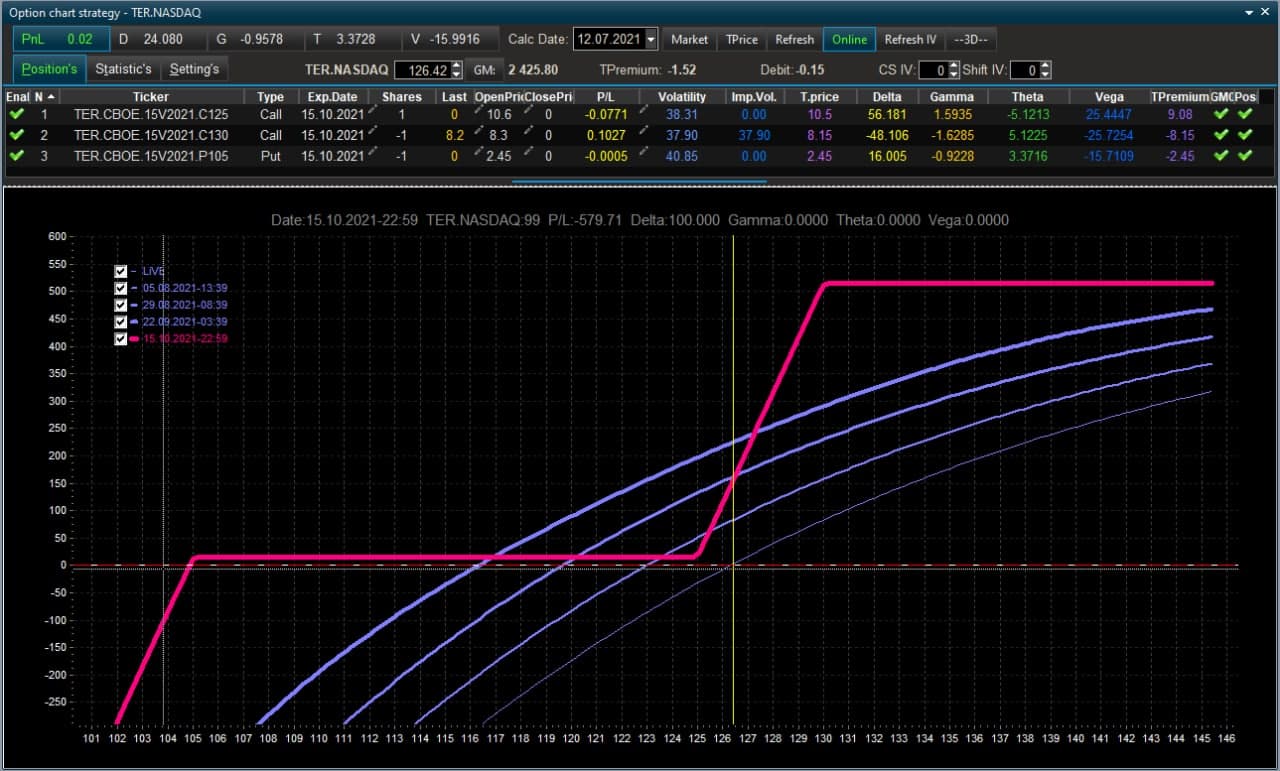Open window menu arrow in title bar
This screenshot has height=771, width=1280.
pos(1250,12)
